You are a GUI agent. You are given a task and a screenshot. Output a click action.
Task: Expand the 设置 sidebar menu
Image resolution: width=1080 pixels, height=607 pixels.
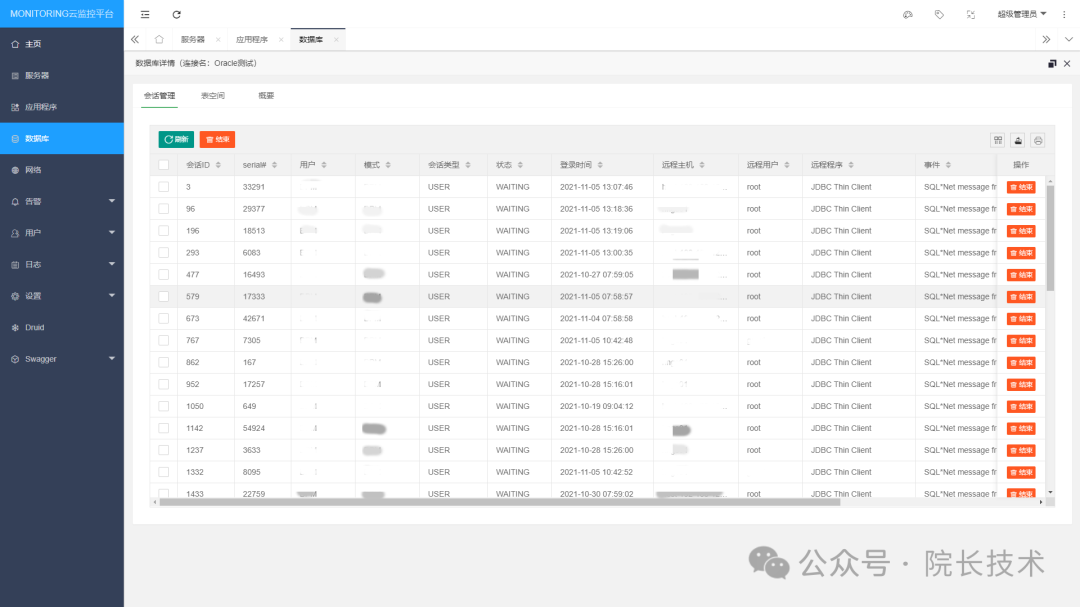coord(62,296)
